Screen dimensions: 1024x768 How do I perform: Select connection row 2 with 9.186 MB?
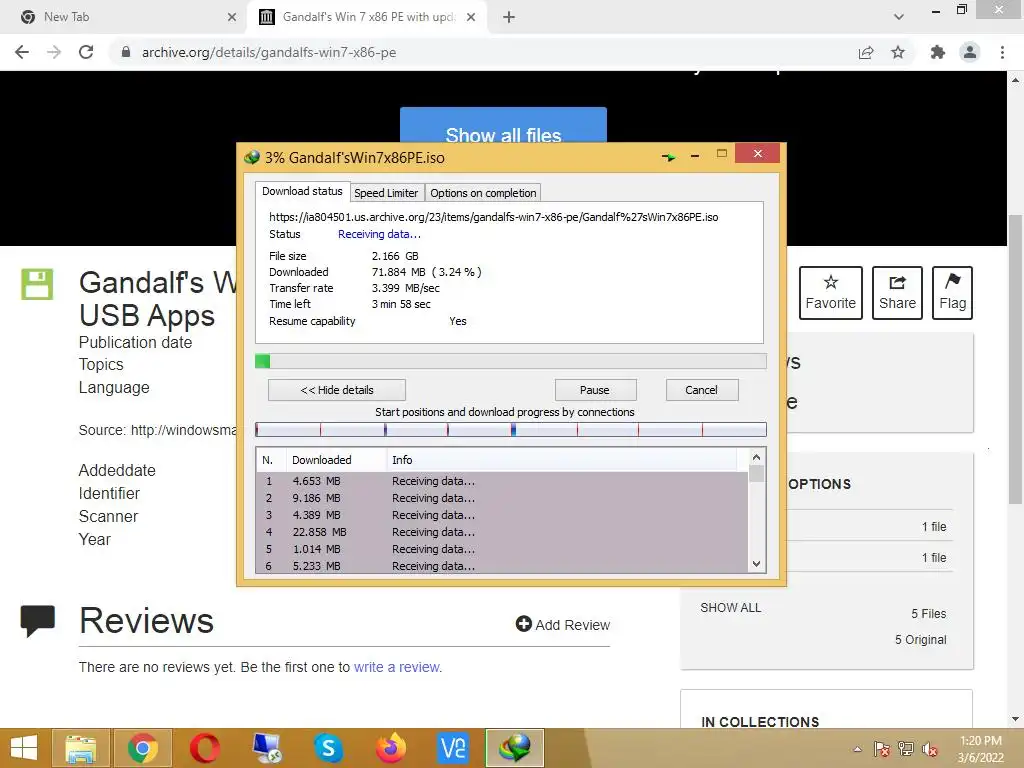502,498
